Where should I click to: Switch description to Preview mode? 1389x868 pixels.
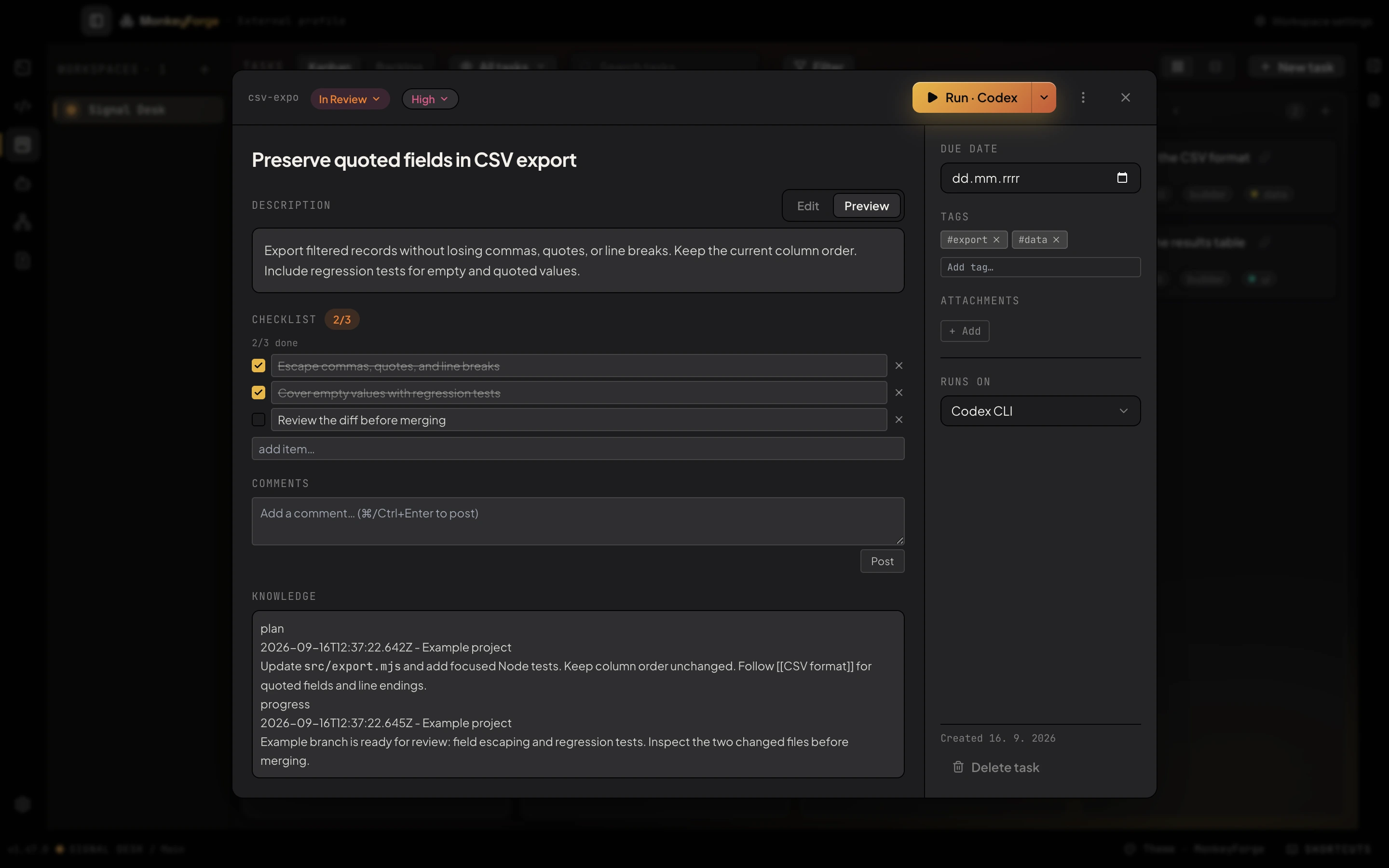click(x=866, y=205)
